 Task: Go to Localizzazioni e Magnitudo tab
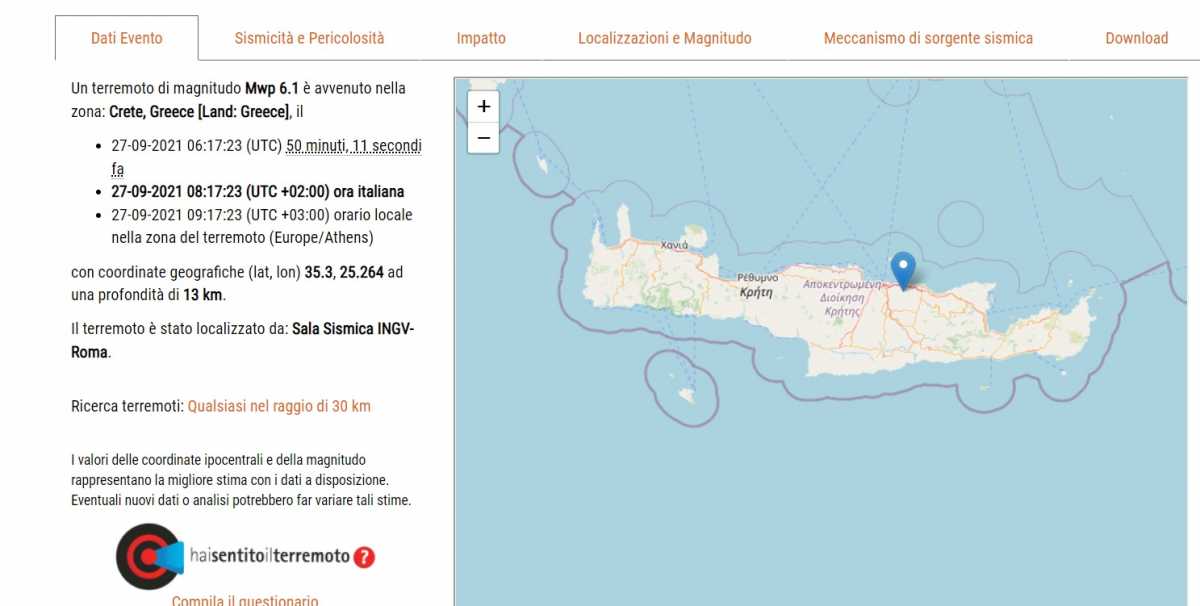point(664,38)
